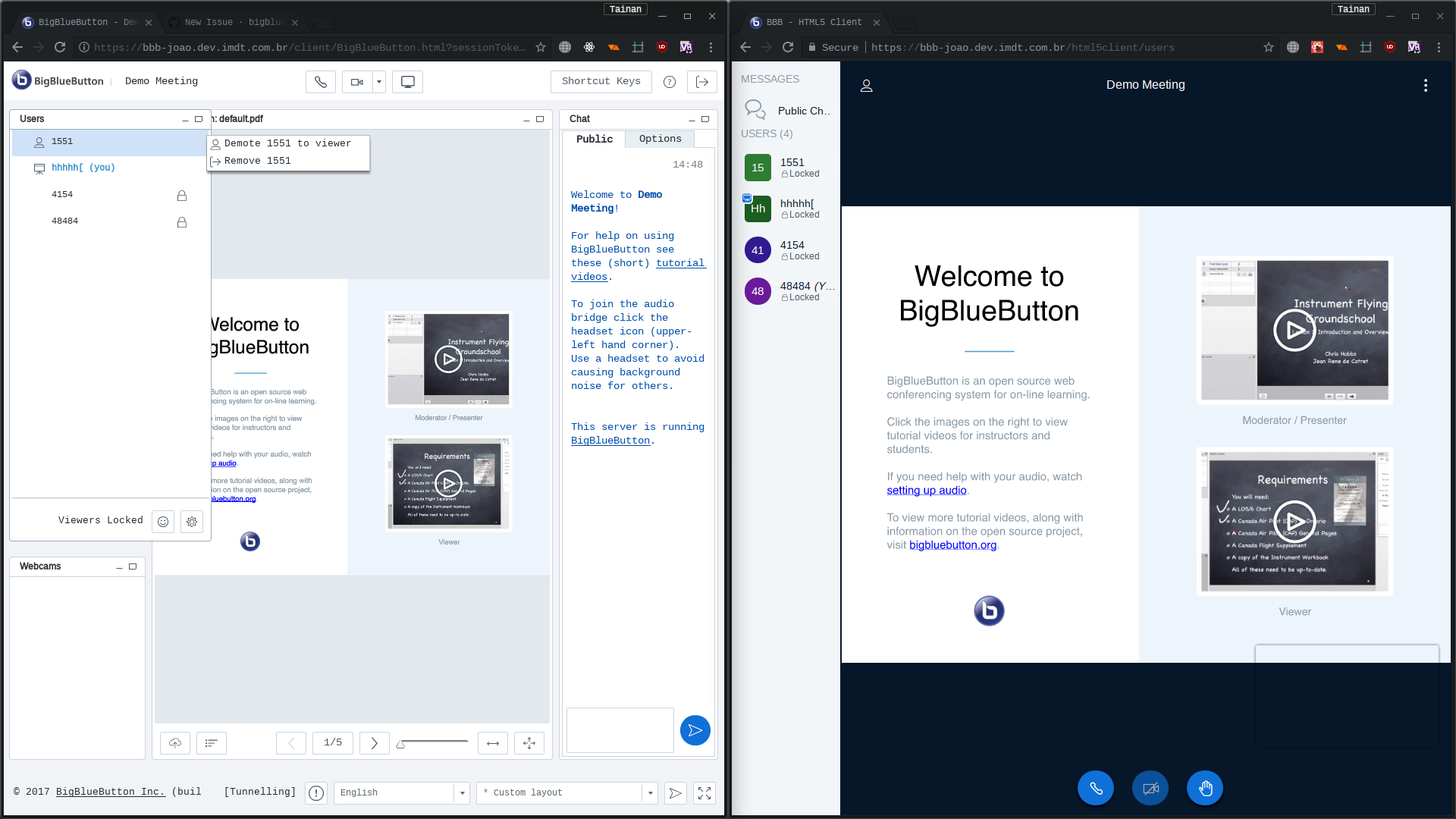Viewport: 1456px width, 819px height.
Task: Toggle the lock icon for user 4154
Action: 182,196
